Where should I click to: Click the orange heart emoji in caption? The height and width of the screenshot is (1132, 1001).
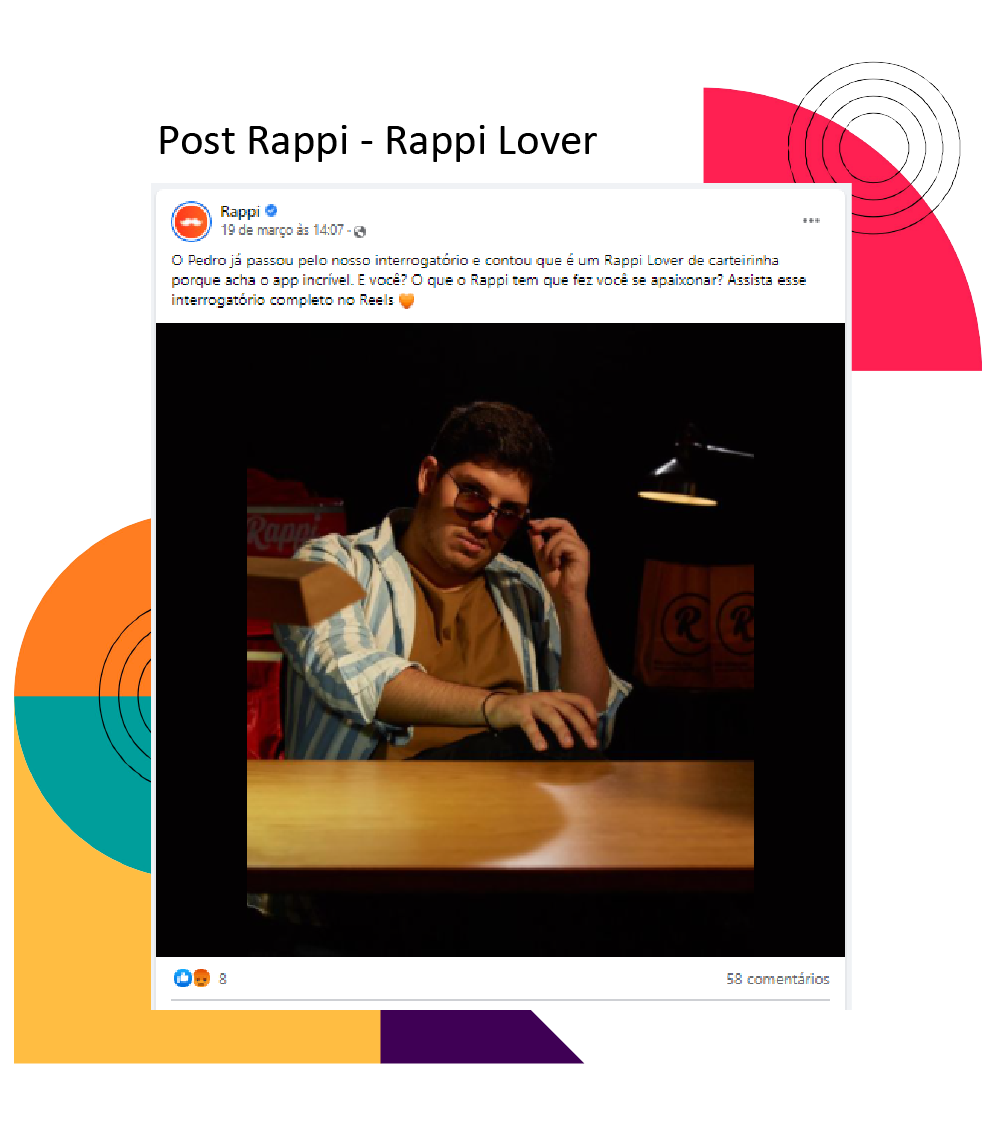point(407,300)
